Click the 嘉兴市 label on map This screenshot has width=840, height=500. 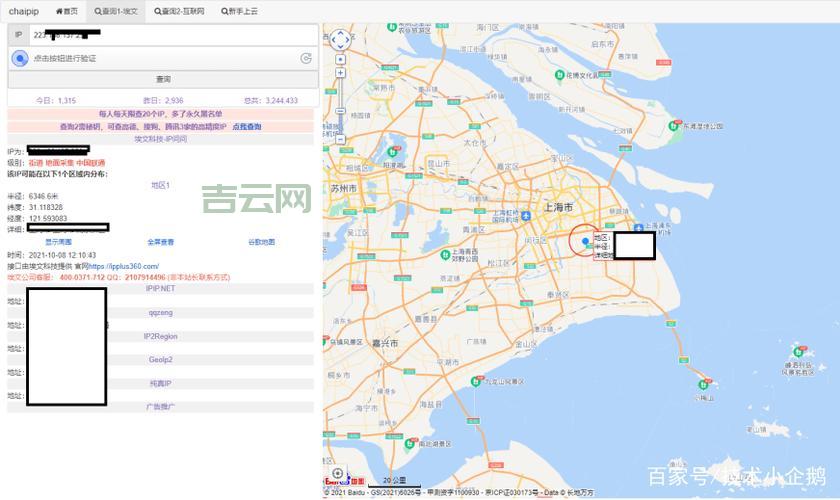point(385,343)
